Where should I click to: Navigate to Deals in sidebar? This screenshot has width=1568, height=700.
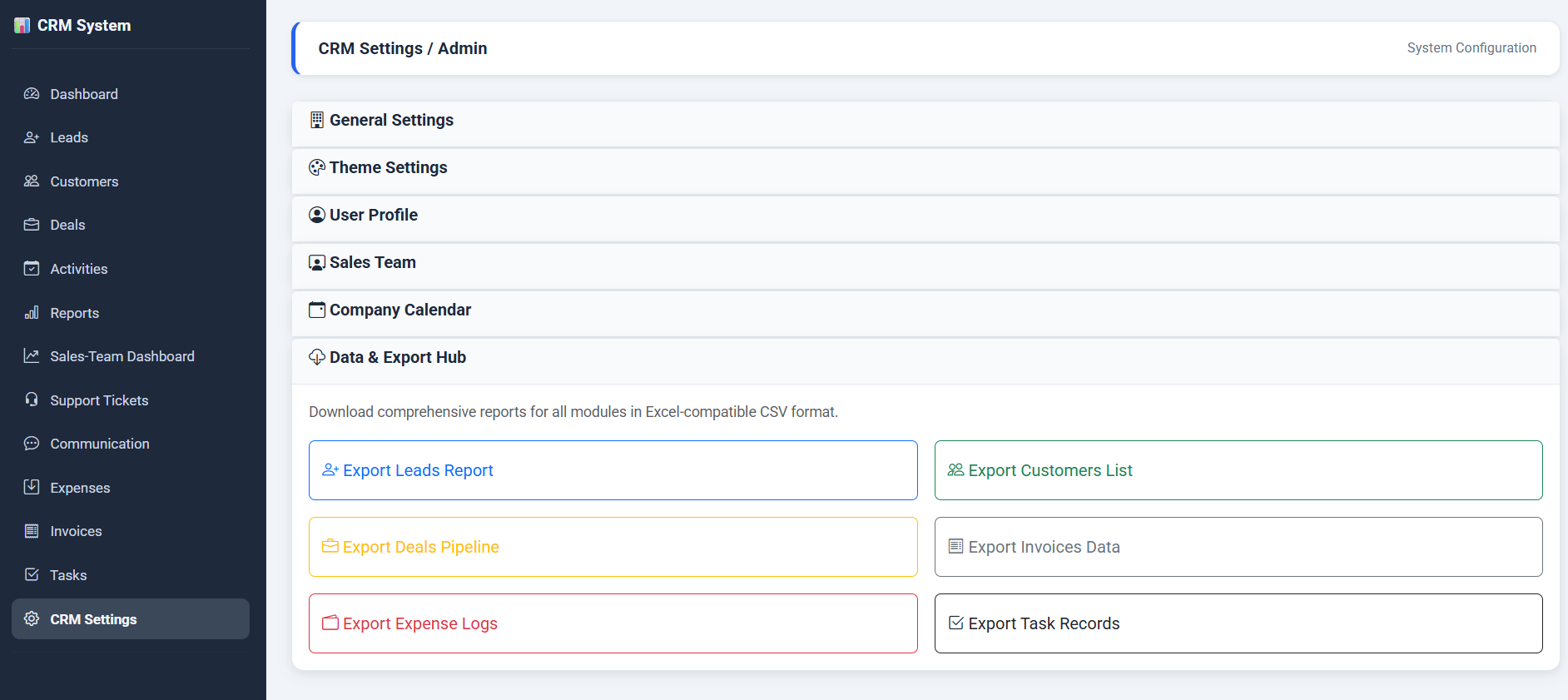[x=131, y=225]
